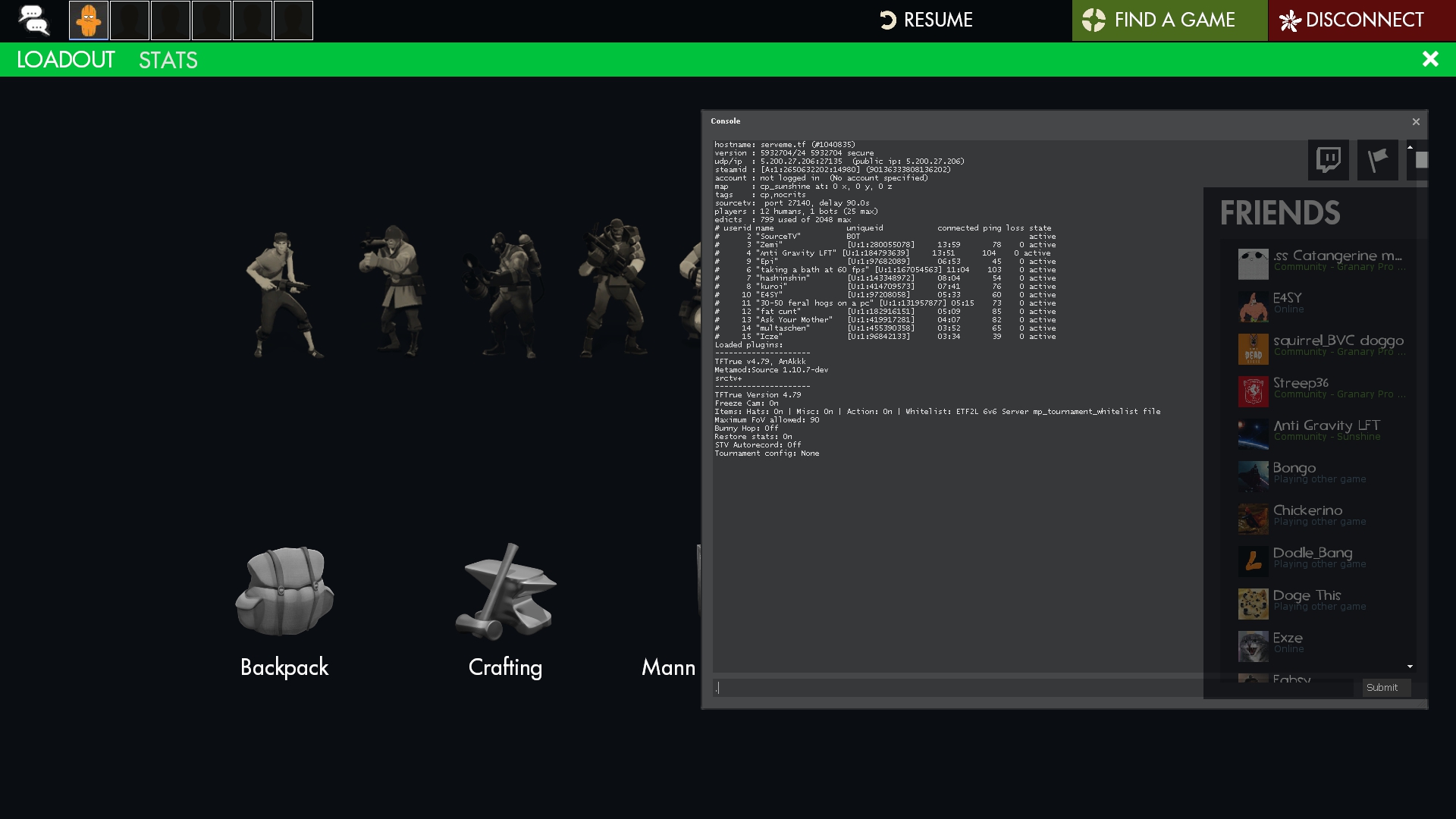Image resolution: width=1456 pixels, height=819 pixels.
Task: Open Anti Gravity LFT avatar
Action: pyautogui.click(x=1253, y=435)
